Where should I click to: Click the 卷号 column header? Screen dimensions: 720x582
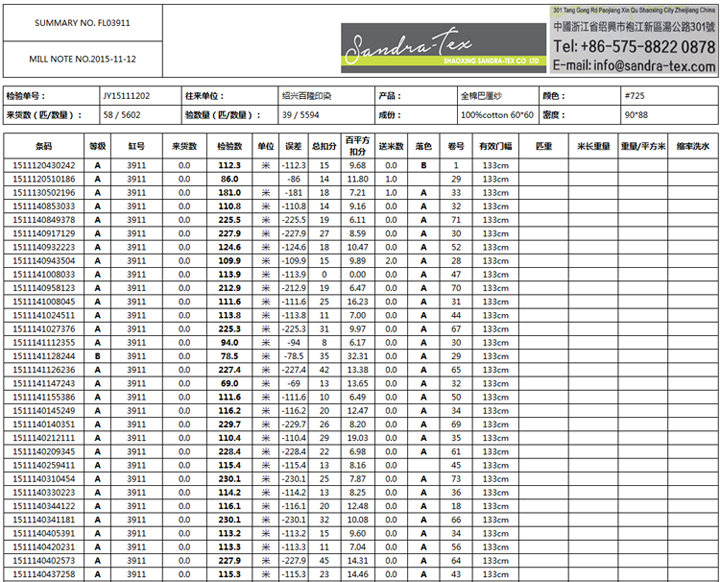point(456,146)
